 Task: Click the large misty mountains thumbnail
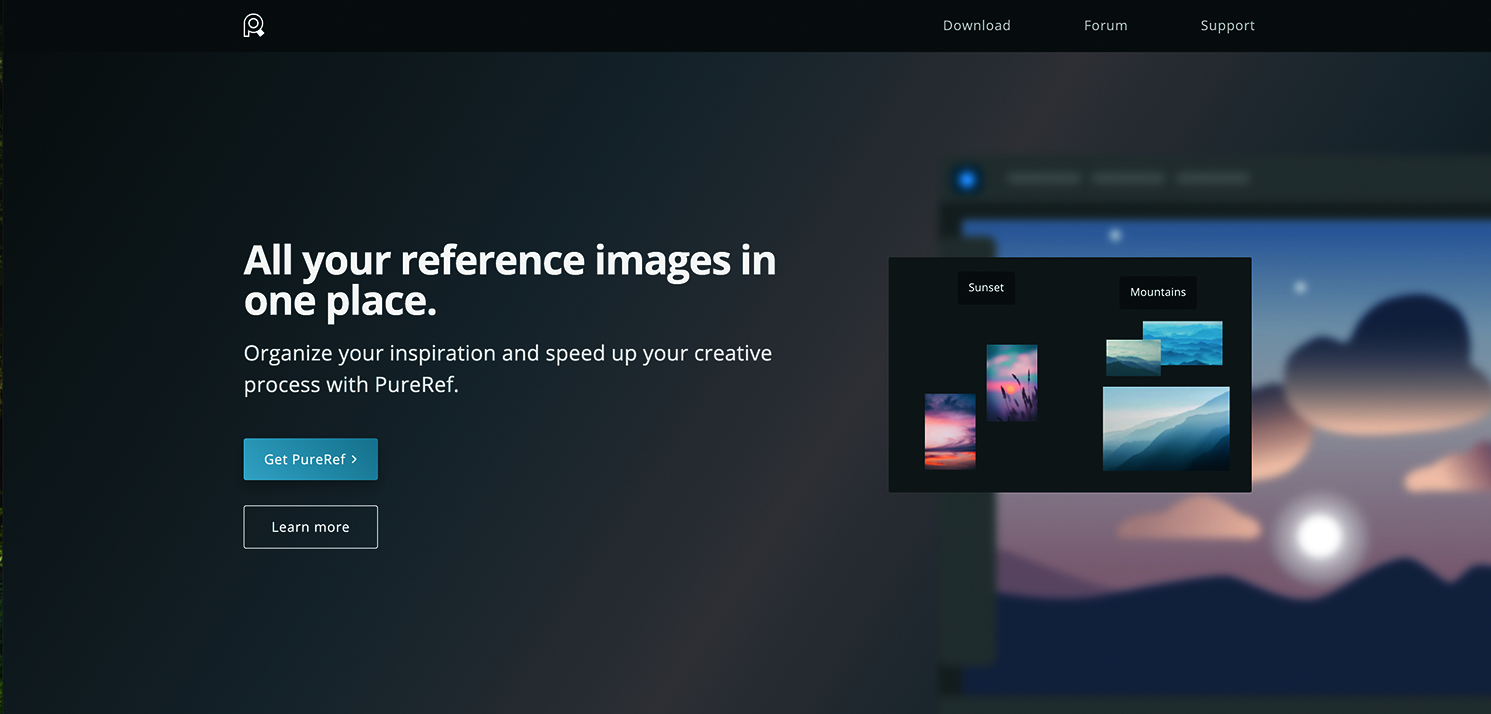pyautogui.click(x=1166, y=428)
